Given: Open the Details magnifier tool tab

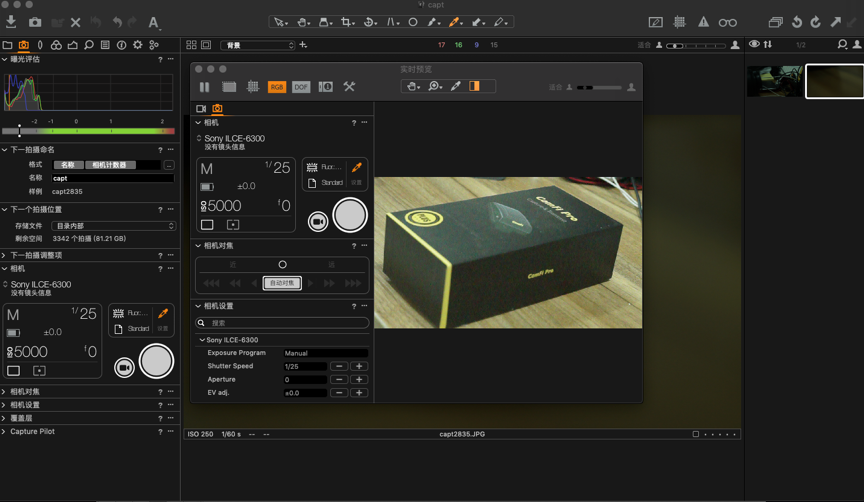Looking at the screenshot, I should pos(89,45).
